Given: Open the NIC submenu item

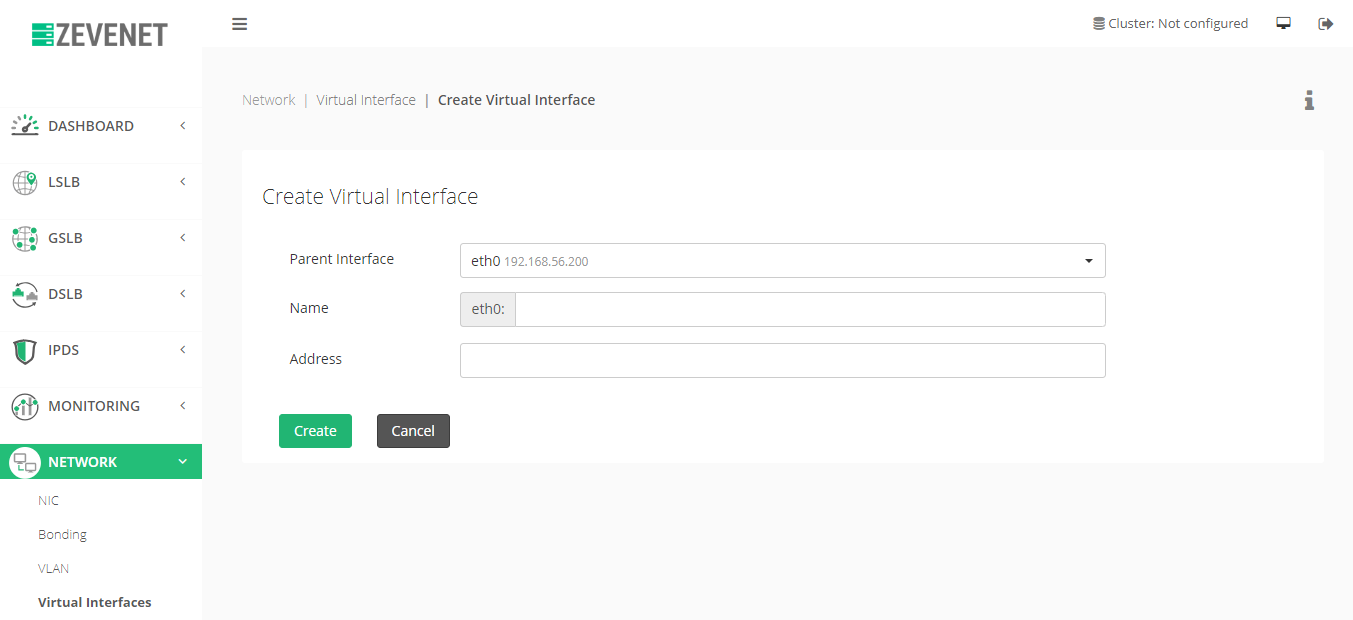Looking at the screenshot, I should click(x=48, y=501).
